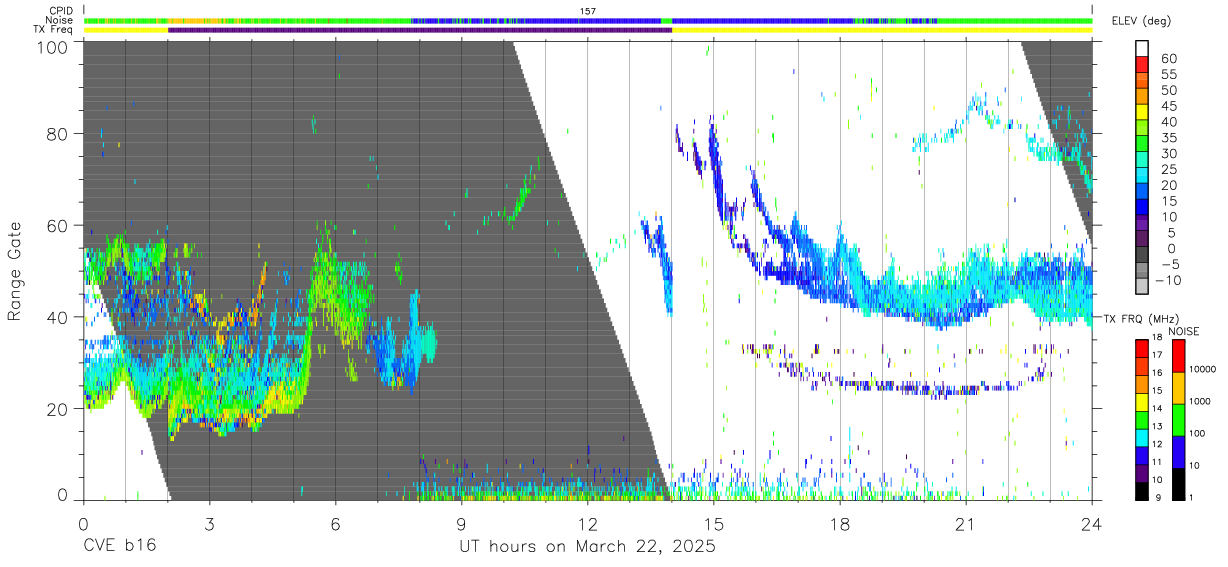Click y-axis tick label '60'
This screenshot has height=567, width=1228.
pyautogui.click(x=58, y=226)
